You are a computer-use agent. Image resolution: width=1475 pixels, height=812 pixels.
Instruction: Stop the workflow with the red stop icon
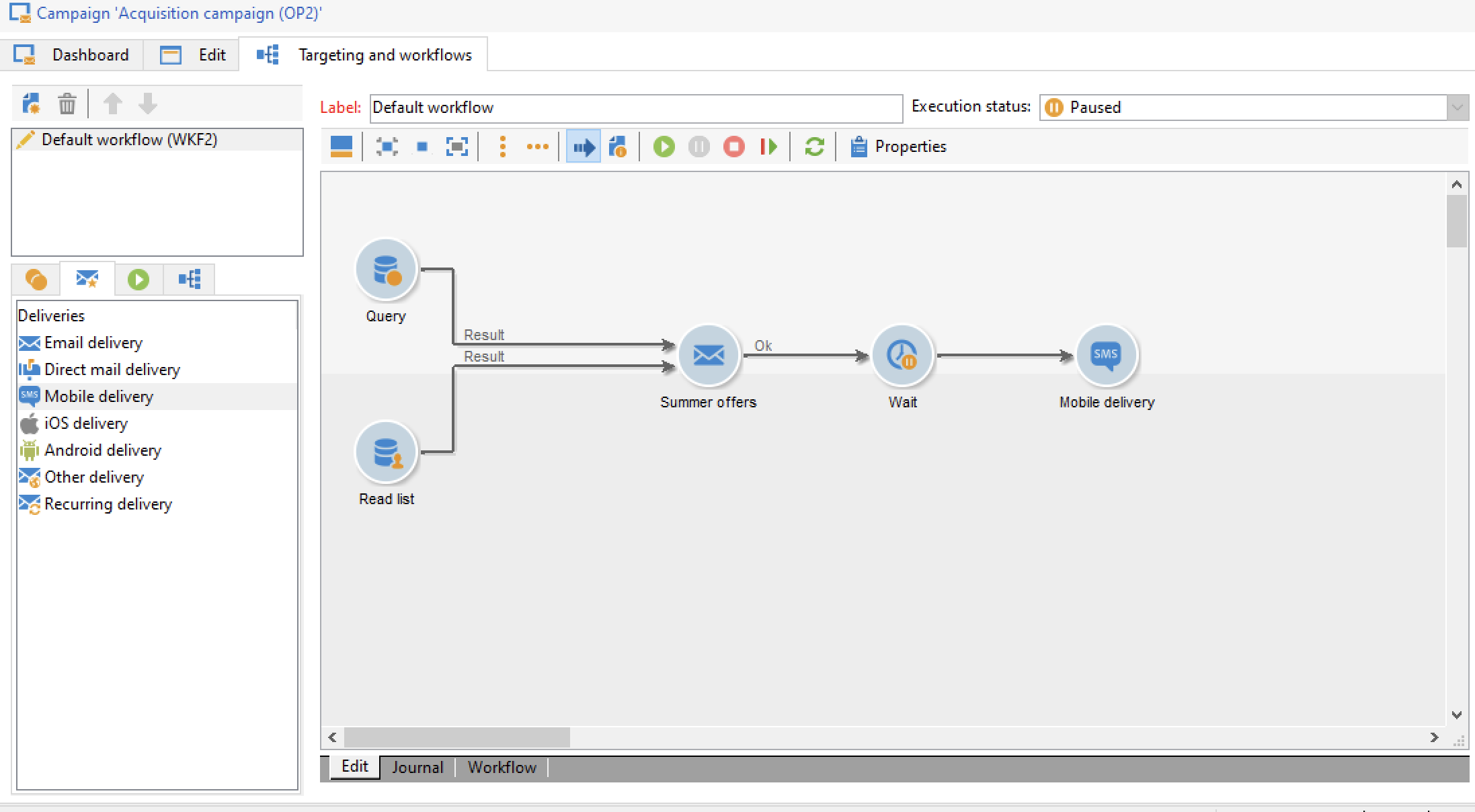pos(733,147)
